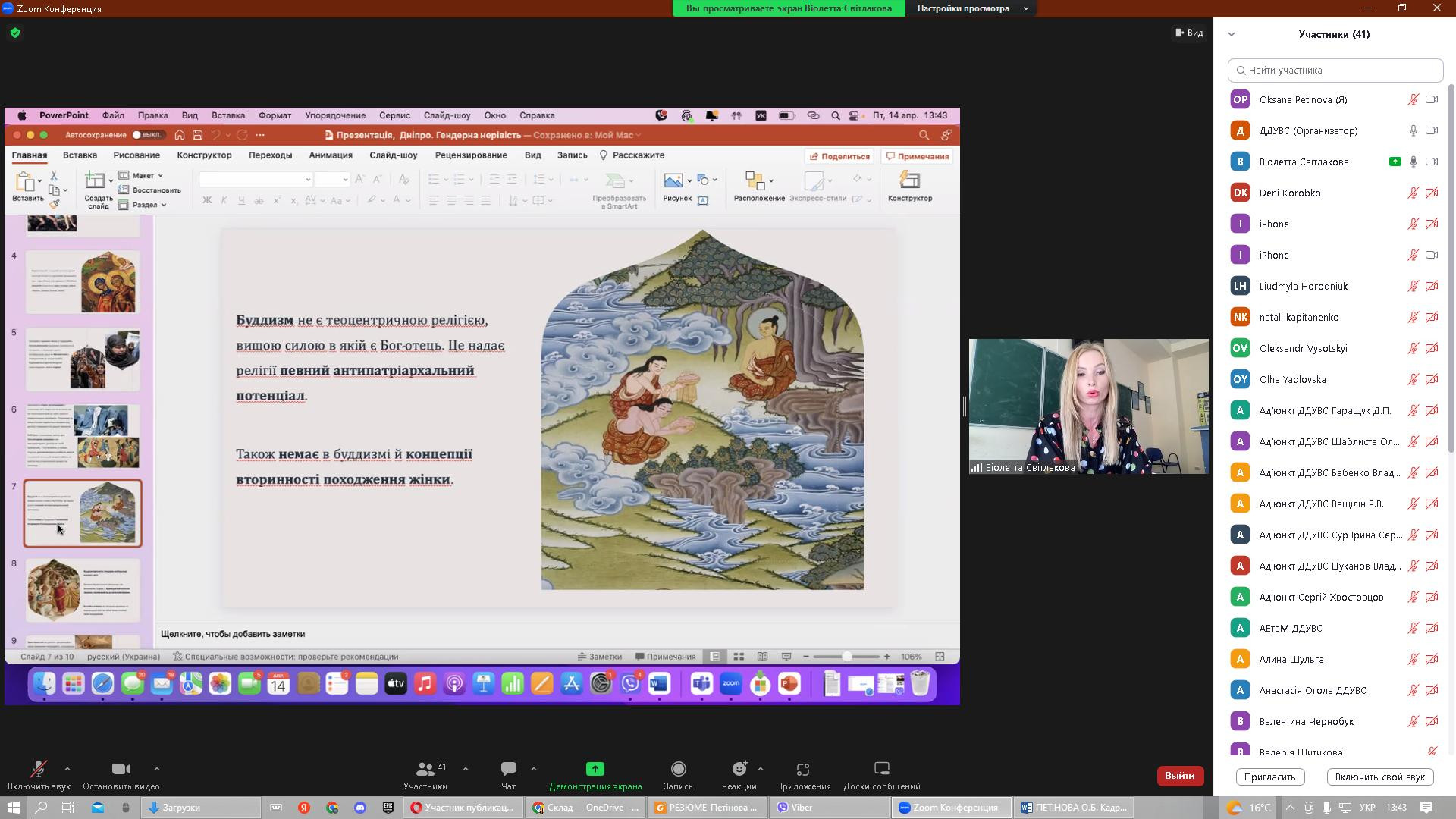The image size is (1456, 819).
Task: Click the red Выйти button
Action: (x=1179, y=776)
